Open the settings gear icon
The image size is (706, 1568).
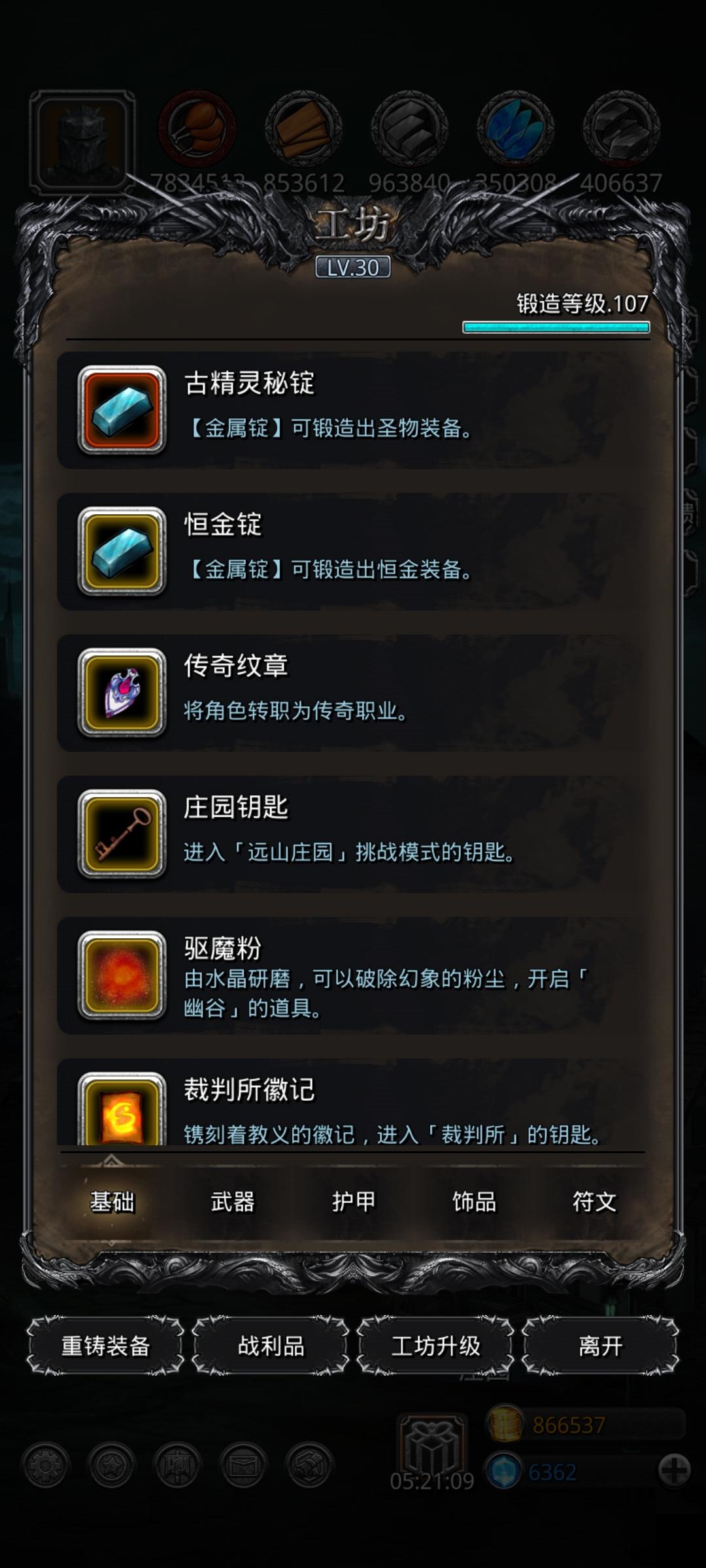[x=45, y=1465]
